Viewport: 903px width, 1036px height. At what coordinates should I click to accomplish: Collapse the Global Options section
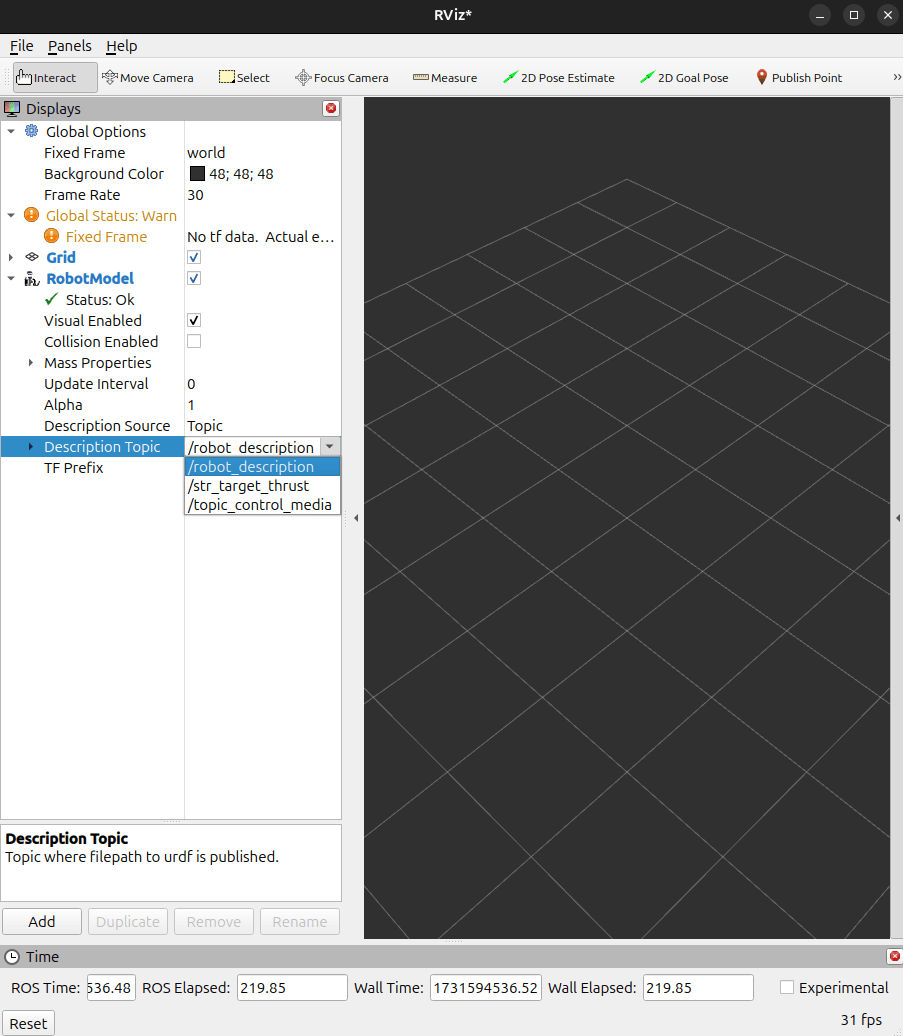click(x=11, y=131)
